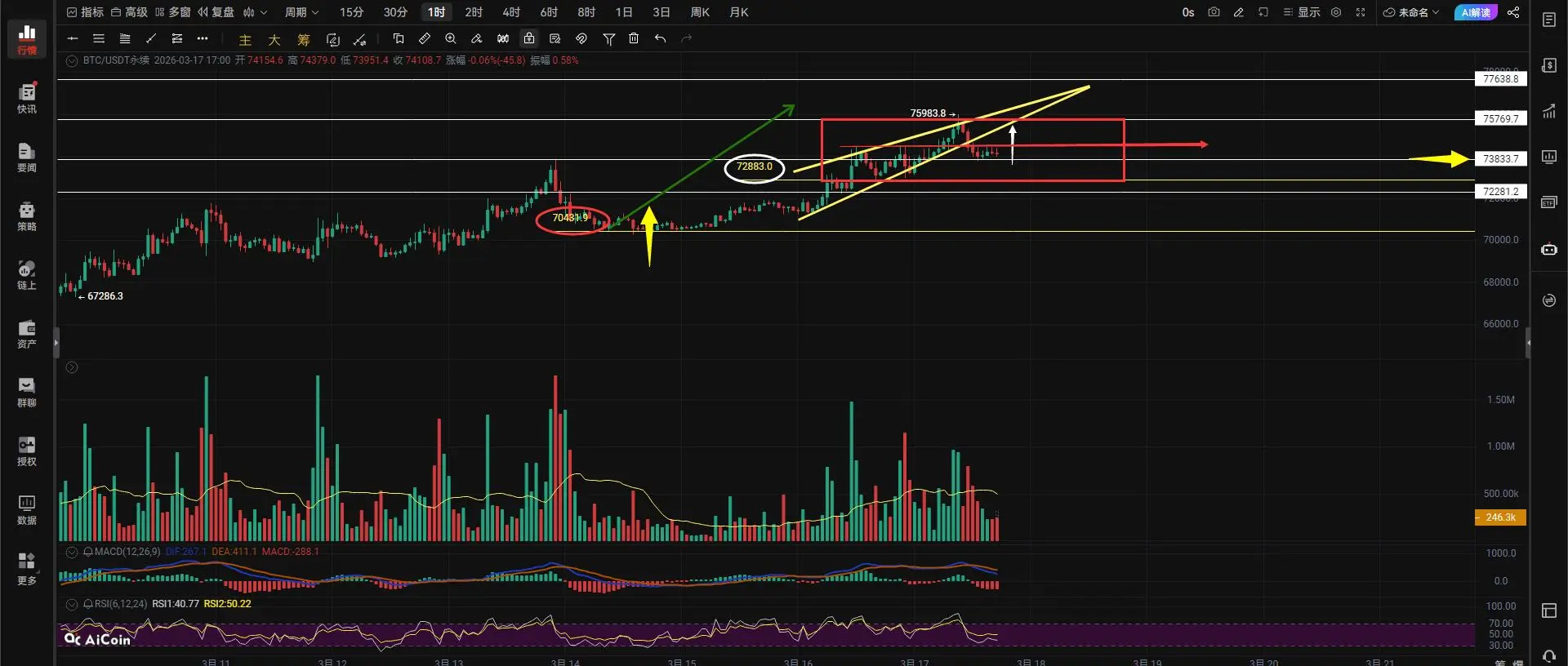Share the chart via share icon
Viewport: 1568px width, 666px height.
(1513, 12)
